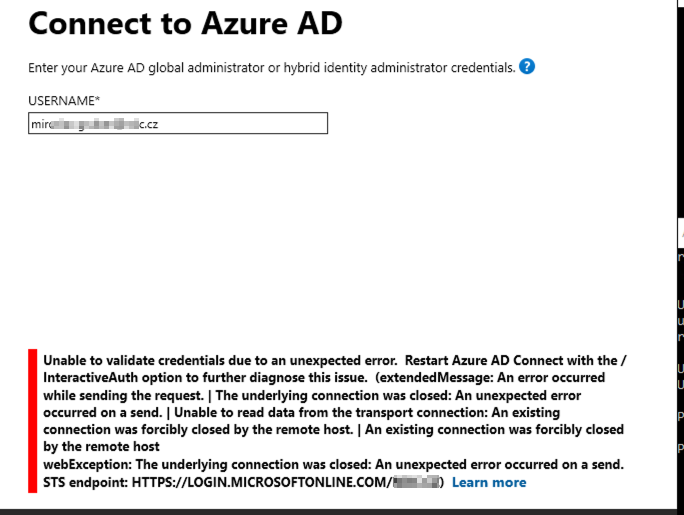Place cursor at start of username text

point(31,124)
